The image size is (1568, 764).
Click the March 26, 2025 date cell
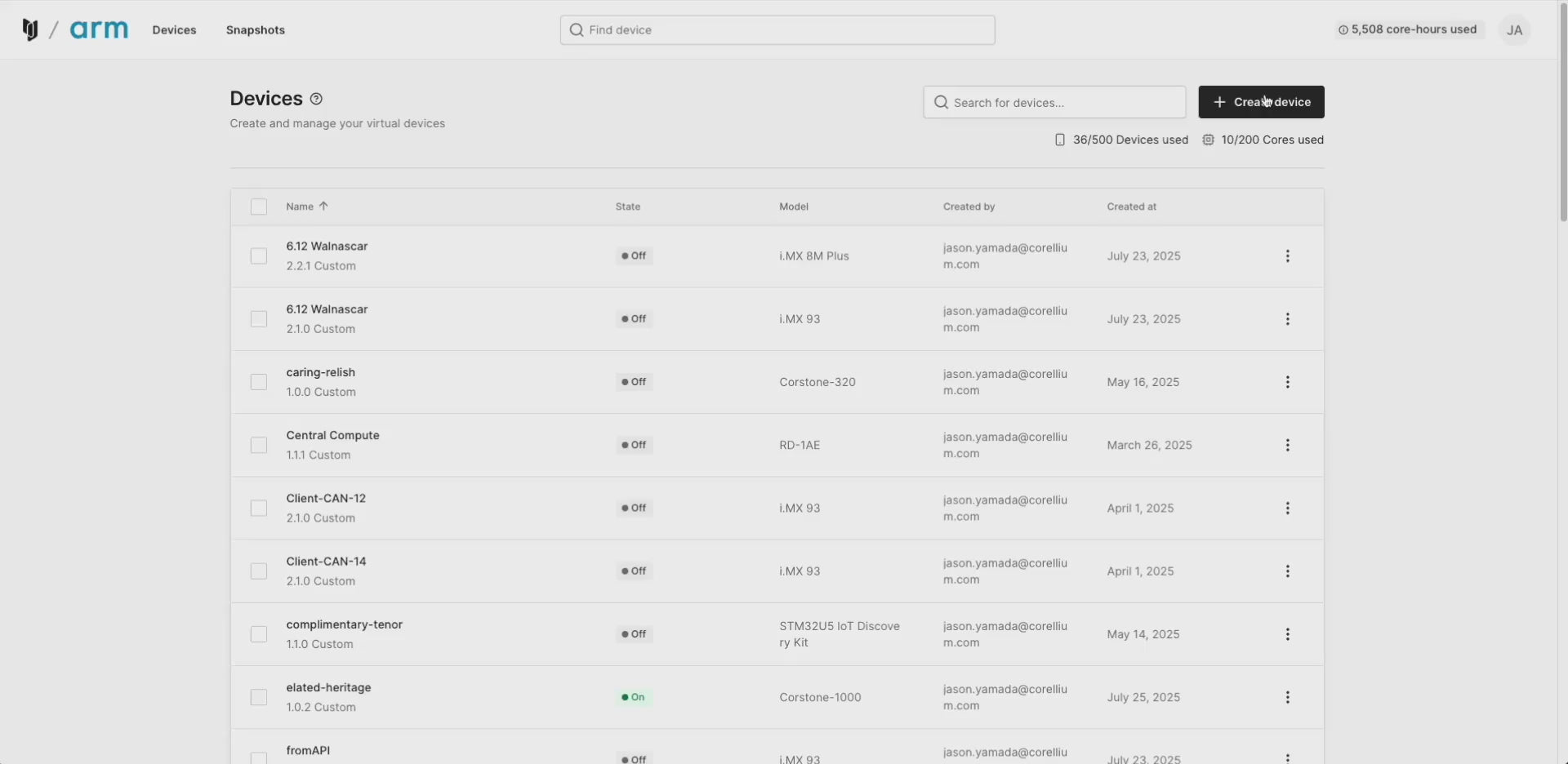pyautogui.click(x=1149, y=445)
